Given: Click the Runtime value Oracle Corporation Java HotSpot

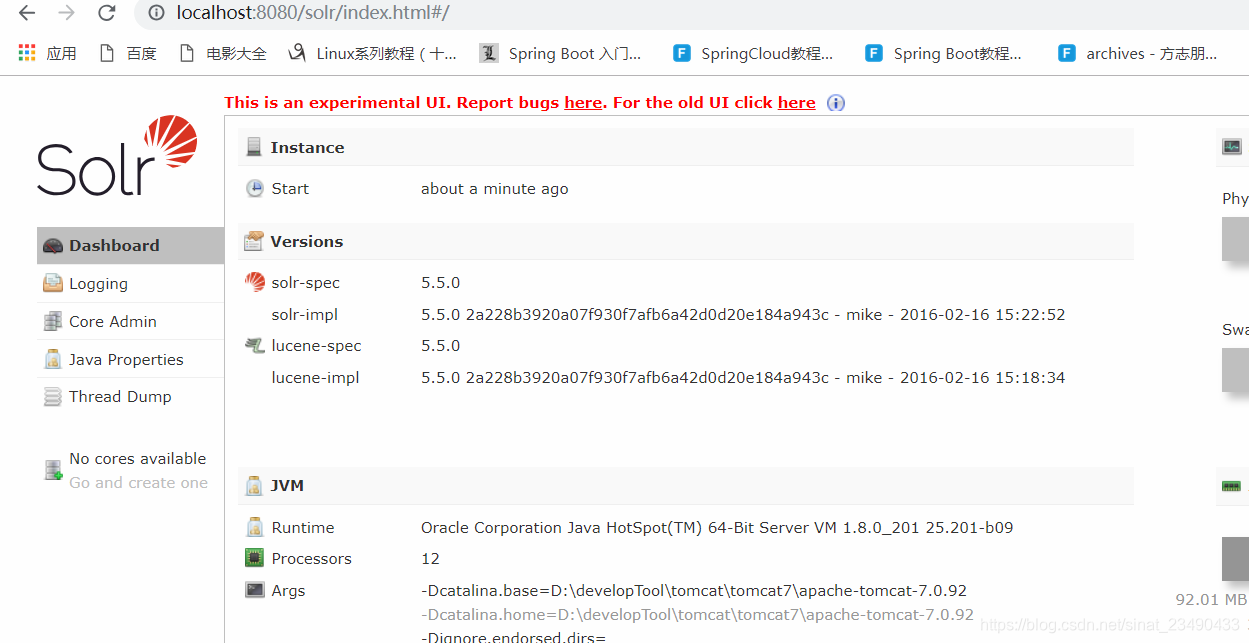Looking at the screenshot, I should 717,527.
